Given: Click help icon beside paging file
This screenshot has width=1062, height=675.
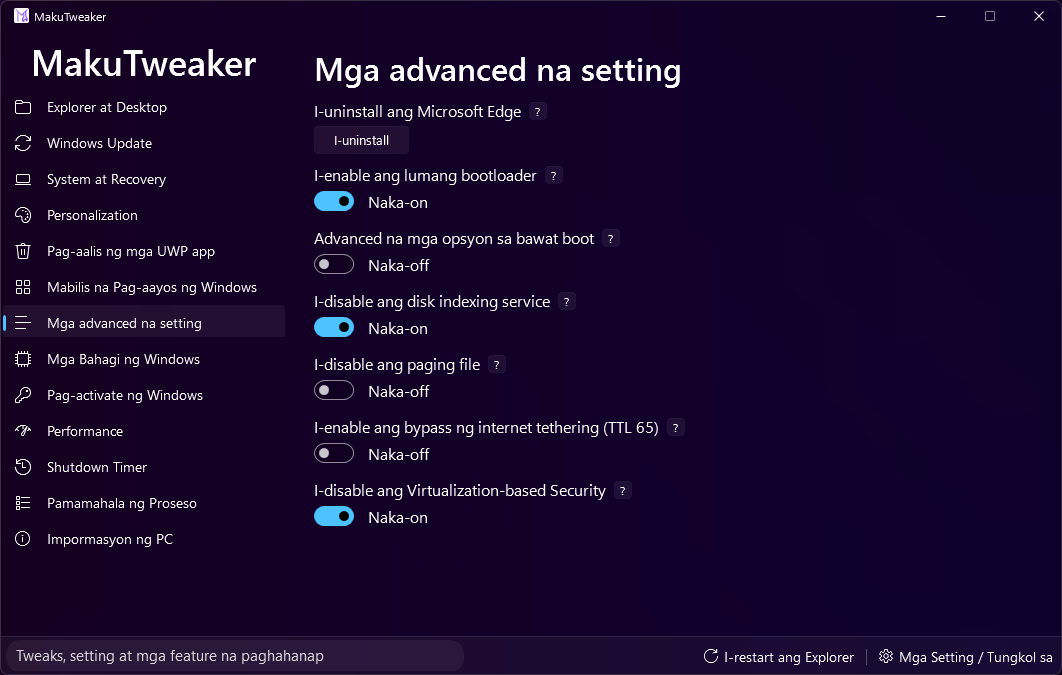Looking at the screenshot, I should [496, 365].
